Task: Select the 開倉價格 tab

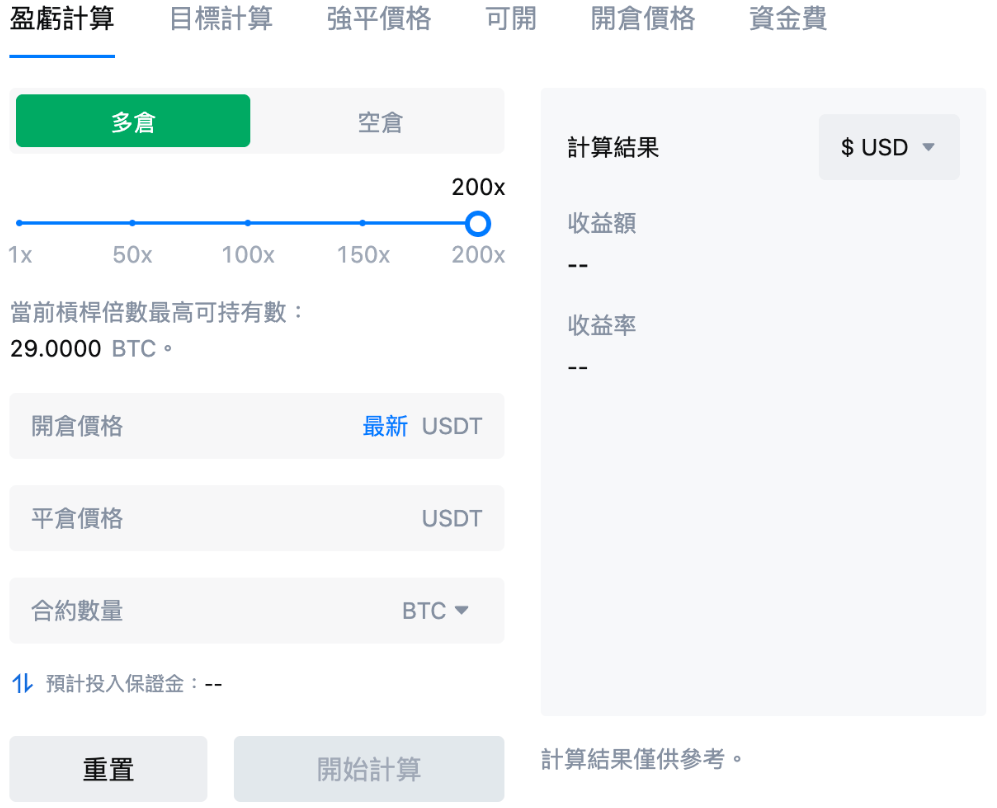Action: (x=642, y=19)
